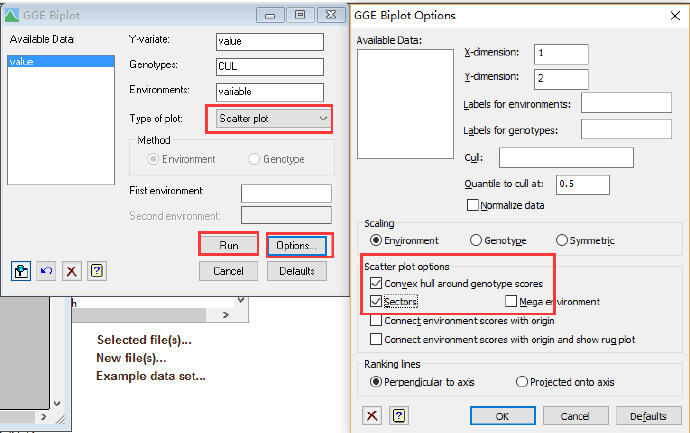Click red X clear icon in Options dialog
Viewport: 690px width, 433px height.
coord(373,415)
